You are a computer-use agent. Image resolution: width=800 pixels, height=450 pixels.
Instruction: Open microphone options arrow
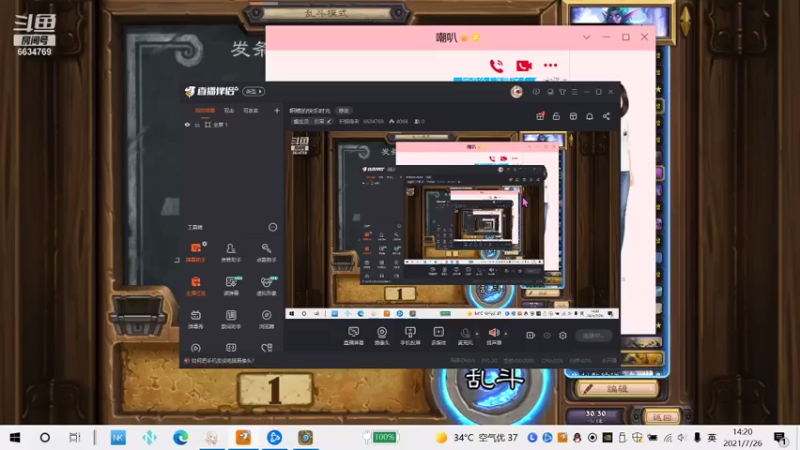coord(477,334)
